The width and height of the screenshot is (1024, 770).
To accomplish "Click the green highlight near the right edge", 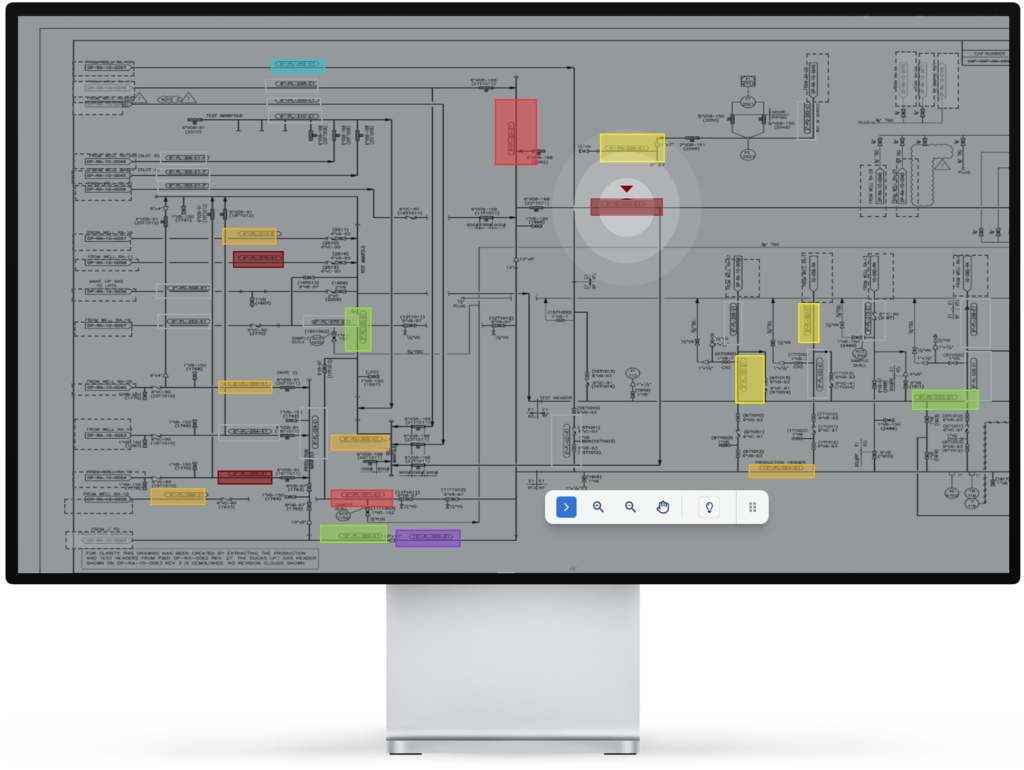I will (x=945, y=399).
